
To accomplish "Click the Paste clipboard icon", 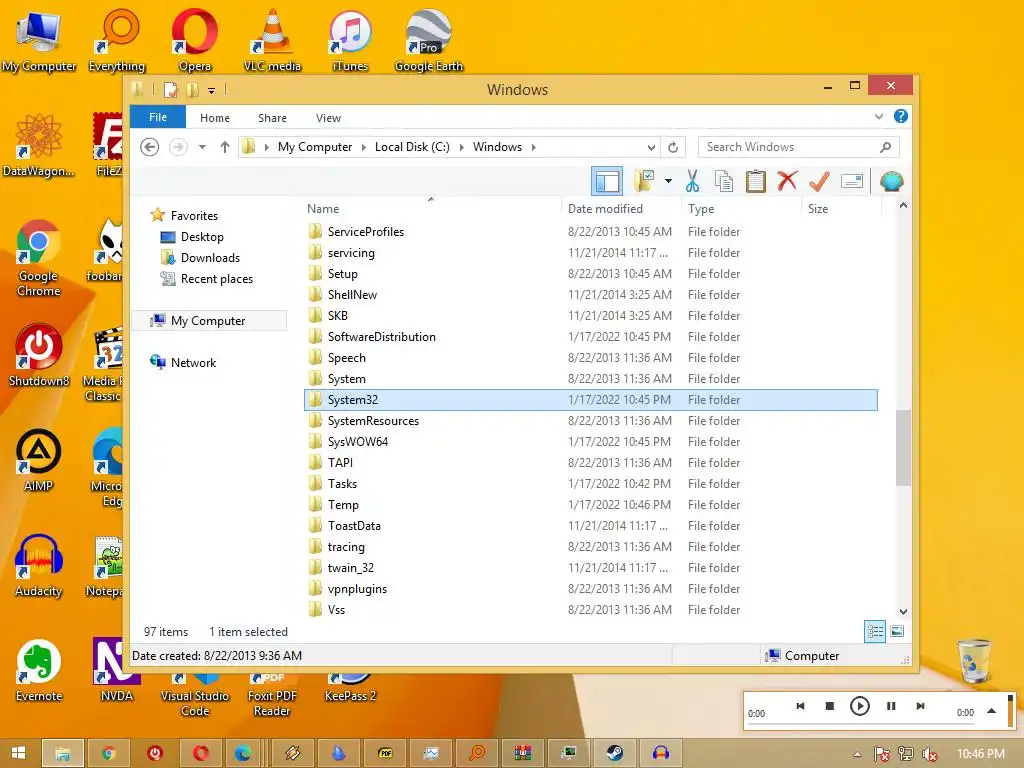I will tap(756, 181).
